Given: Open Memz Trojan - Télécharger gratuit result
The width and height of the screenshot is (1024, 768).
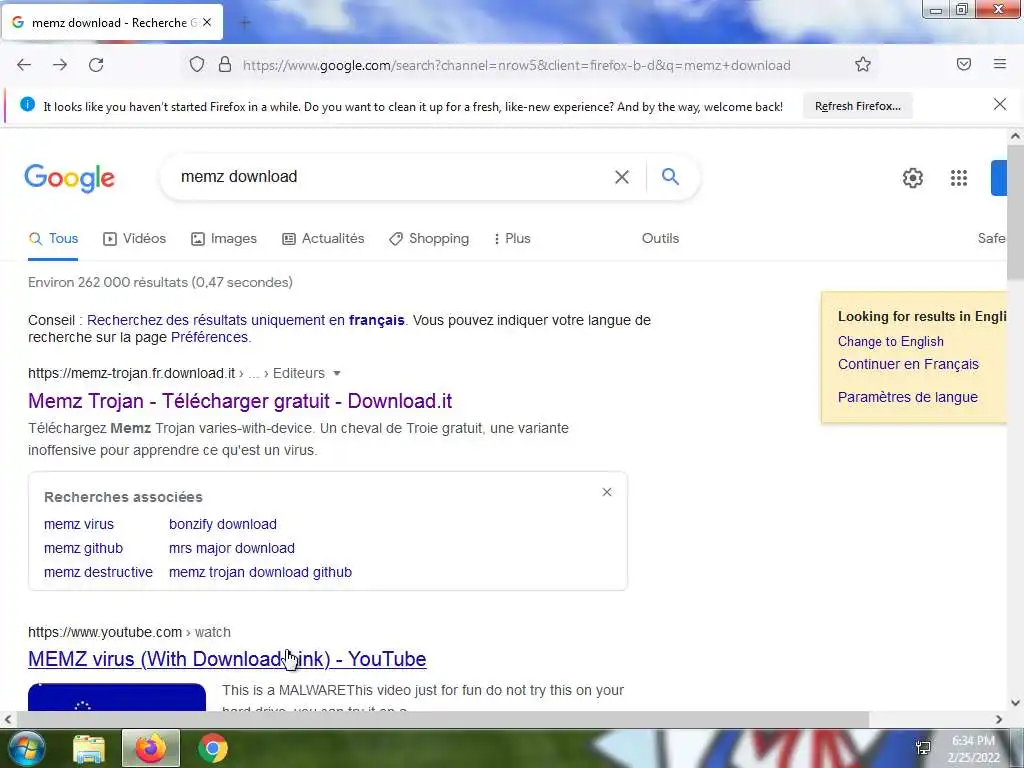Looking at the screenshot, I should 240,401.
